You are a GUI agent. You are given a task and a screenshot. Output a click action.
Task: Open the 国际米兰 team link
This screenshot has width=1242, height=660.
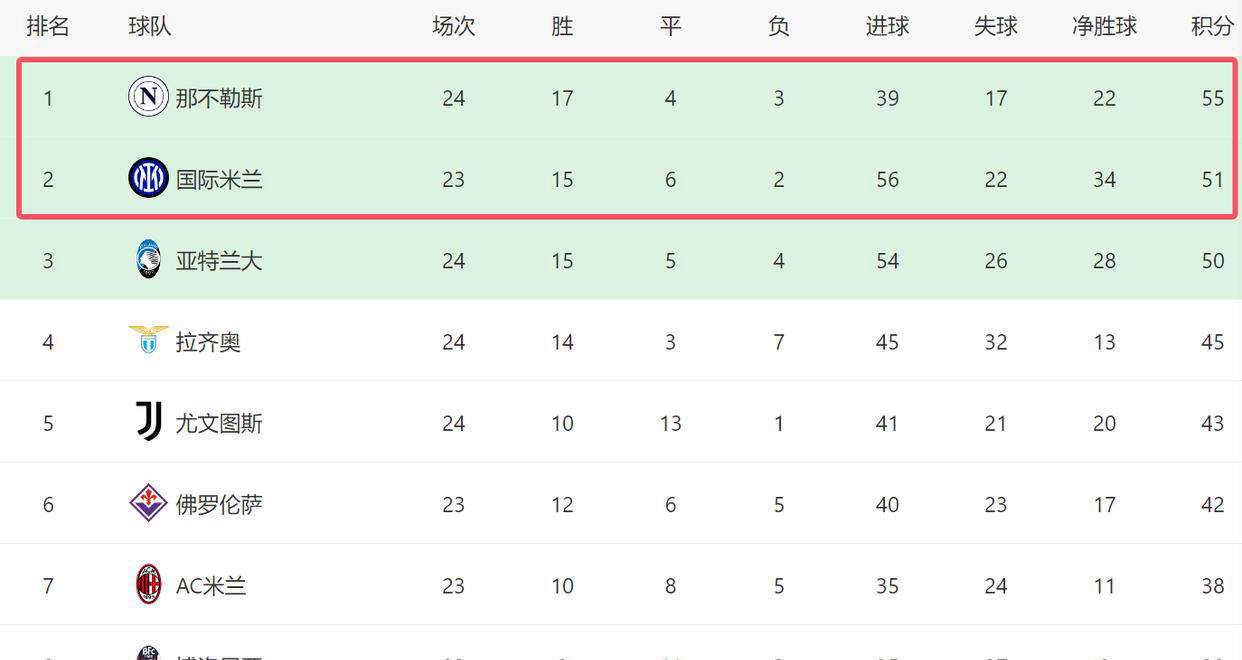(x=219, y=180)
